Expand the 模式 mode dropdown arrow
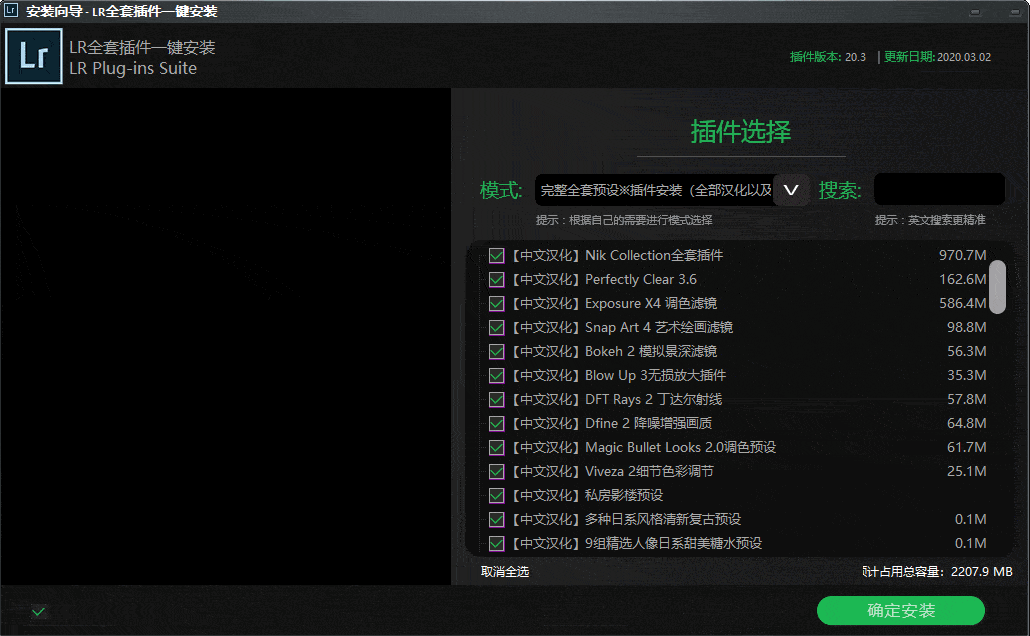Viewport: 1030px width, 636px height. click(791, 189)
